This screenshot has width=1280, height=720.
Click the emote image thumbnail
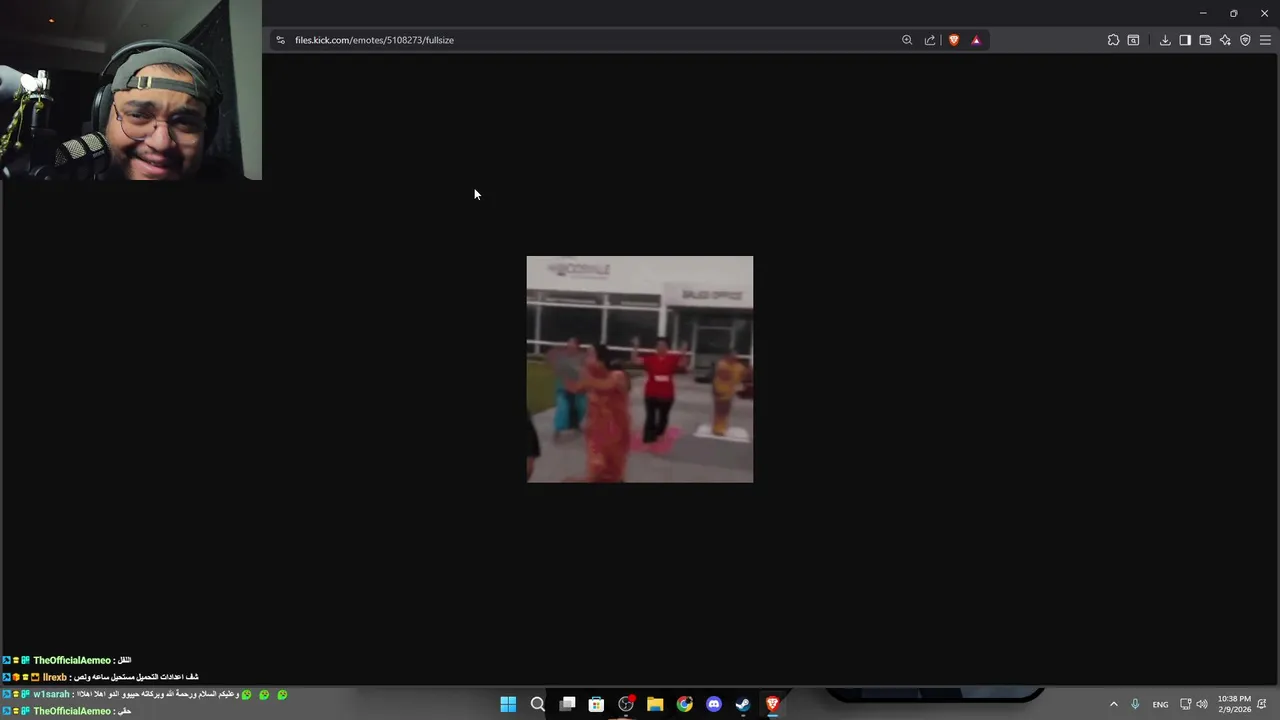(x=640, y=369)
